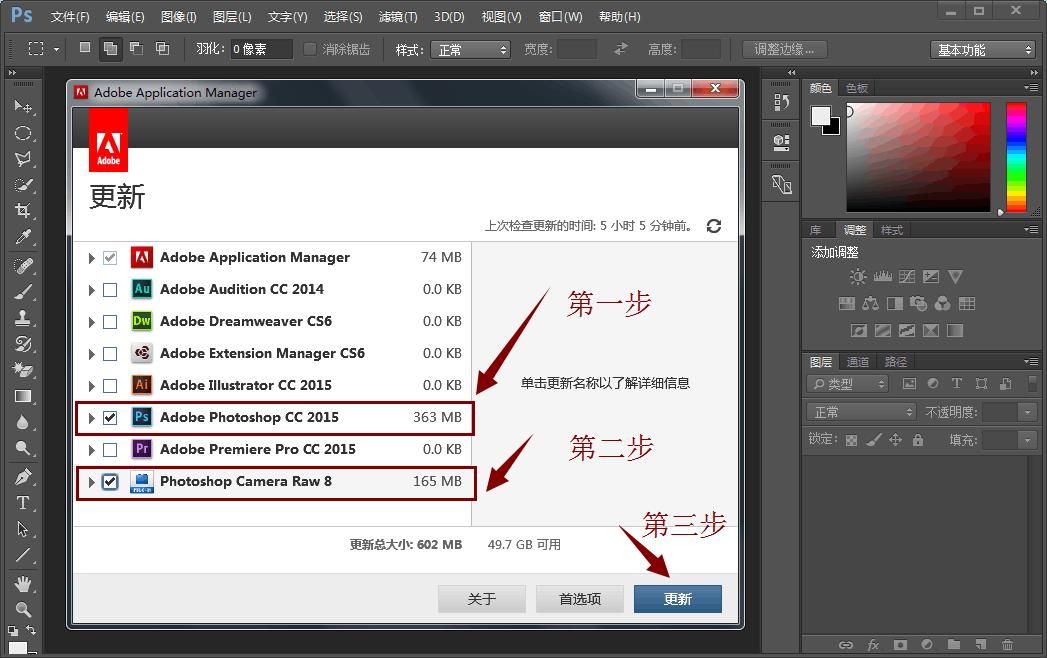Click the Adobe Premiere Pro CC 2015 update name

[258, 450]
